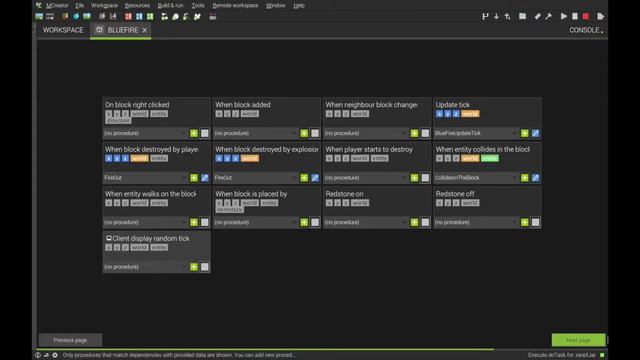640x360 pixels.
Task: Open procedure dropdown for When block added
Action: click(256, 133)
